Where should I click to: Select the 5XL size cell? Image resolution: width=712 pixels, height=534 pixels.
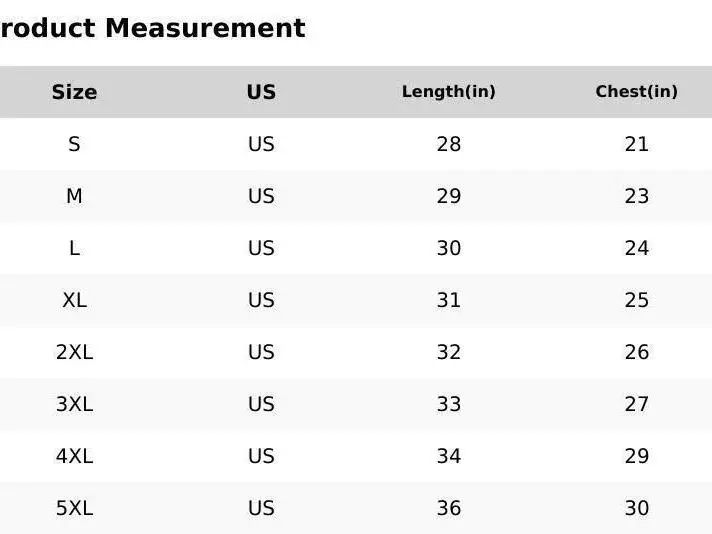pos(74,508)
